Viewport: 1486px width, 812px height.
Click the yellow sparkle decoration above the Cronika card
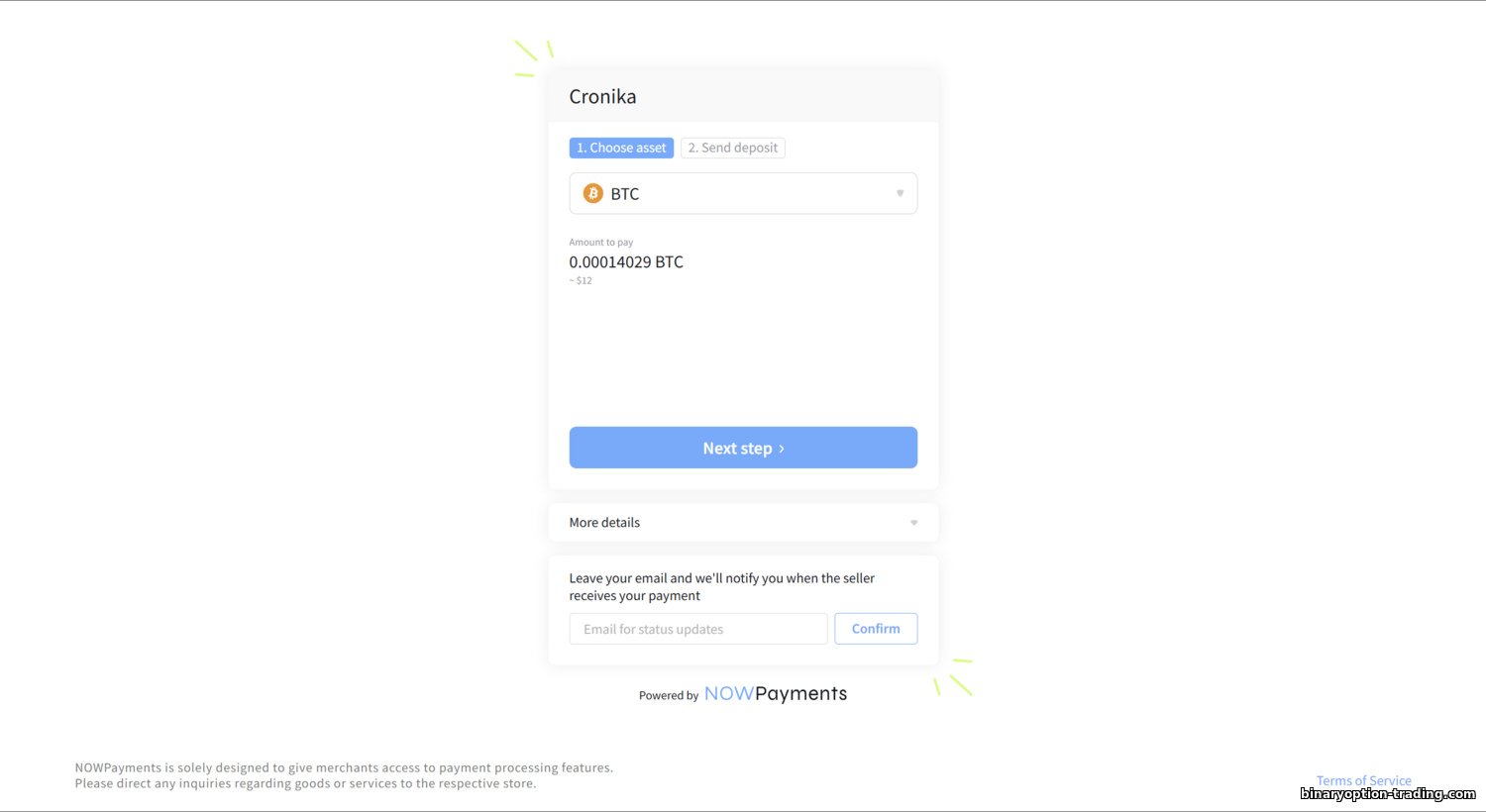click(533, 56)
